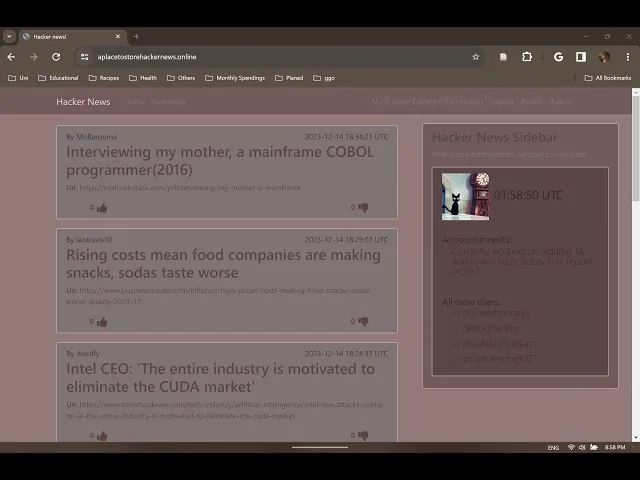Open the All Bookmarks folder
Image resolution: width=640 pixels, height=480 pixels.
[608, 78]
